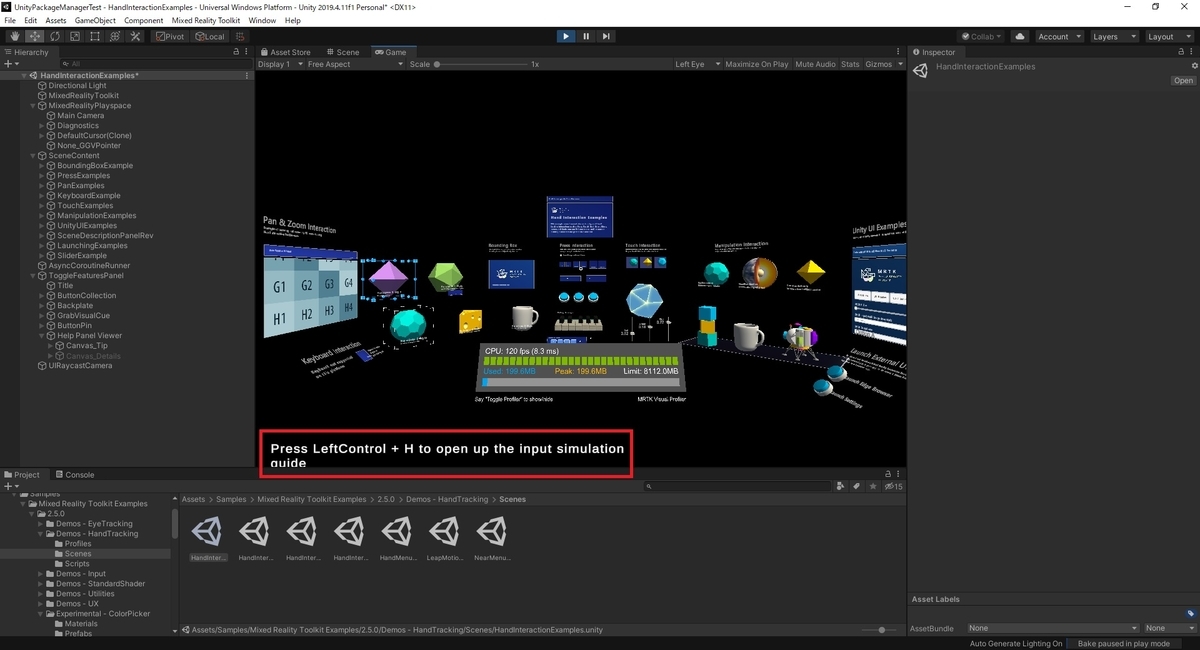The width and height of the screenshot is (1200, 650).
Task: Collapse the HandInteractionExamples scene
Action: coord(24,76)
